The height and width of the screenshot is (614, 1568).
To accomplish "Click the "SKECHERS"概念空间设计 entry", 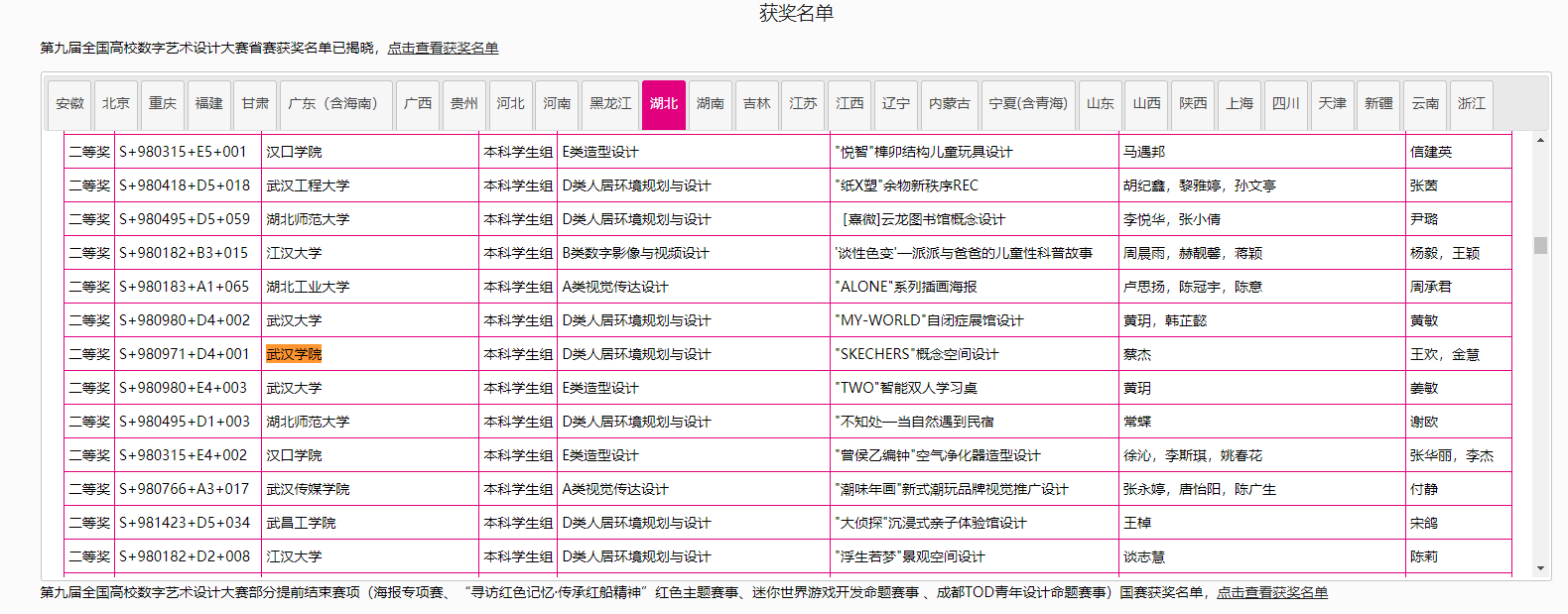I will pos(917,354).
